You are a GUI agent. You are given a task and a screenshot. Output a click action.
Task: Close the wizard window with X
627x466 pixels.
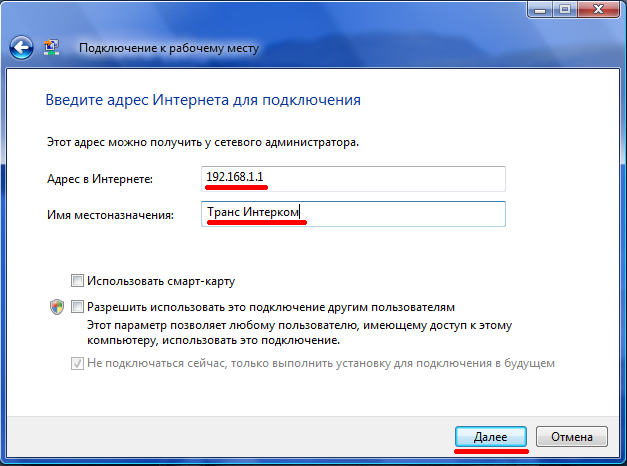(598, 10)
